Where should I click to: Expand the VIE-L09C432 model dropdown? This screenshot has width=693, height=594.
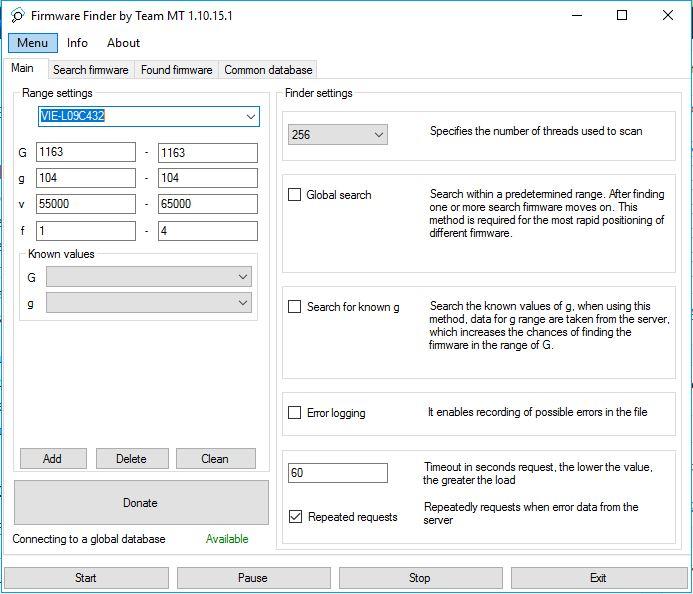tap(251, 117)
